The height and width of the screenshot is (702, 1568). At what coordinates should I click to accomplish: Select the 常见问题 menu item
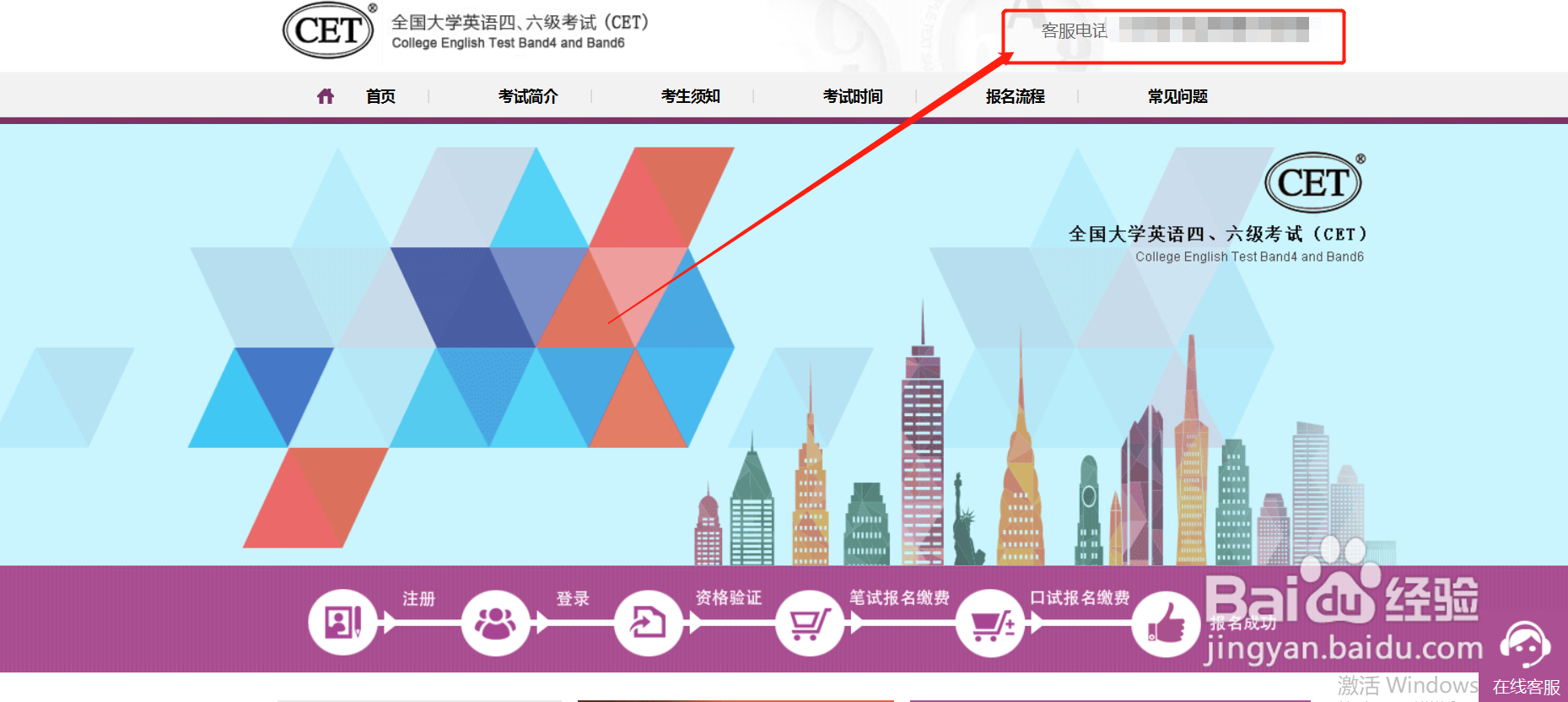[x=1177, y=96]
